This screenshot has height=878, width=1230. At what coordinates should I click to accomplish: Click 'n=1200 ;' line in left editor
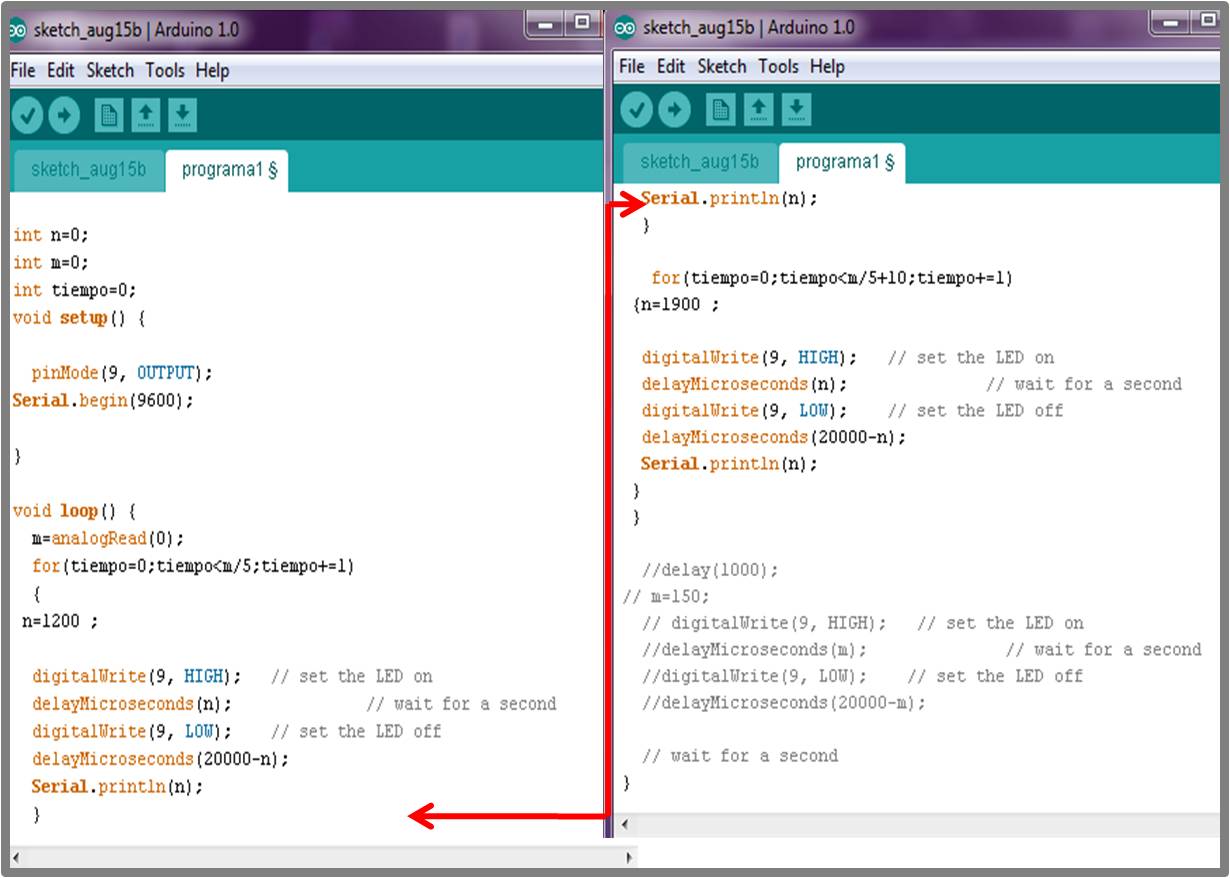tap(60, 621)
